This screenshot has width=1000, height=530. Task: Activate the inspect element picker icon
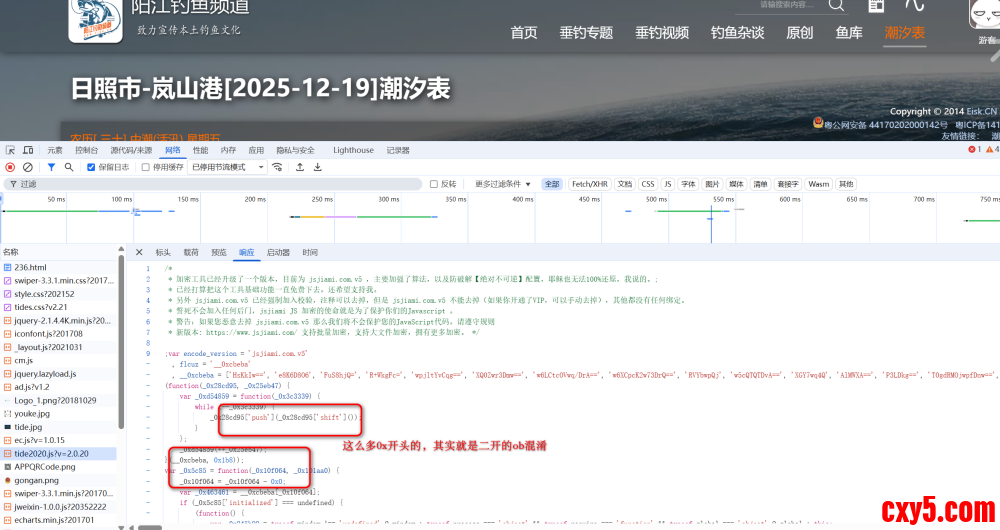coord(10,150)
